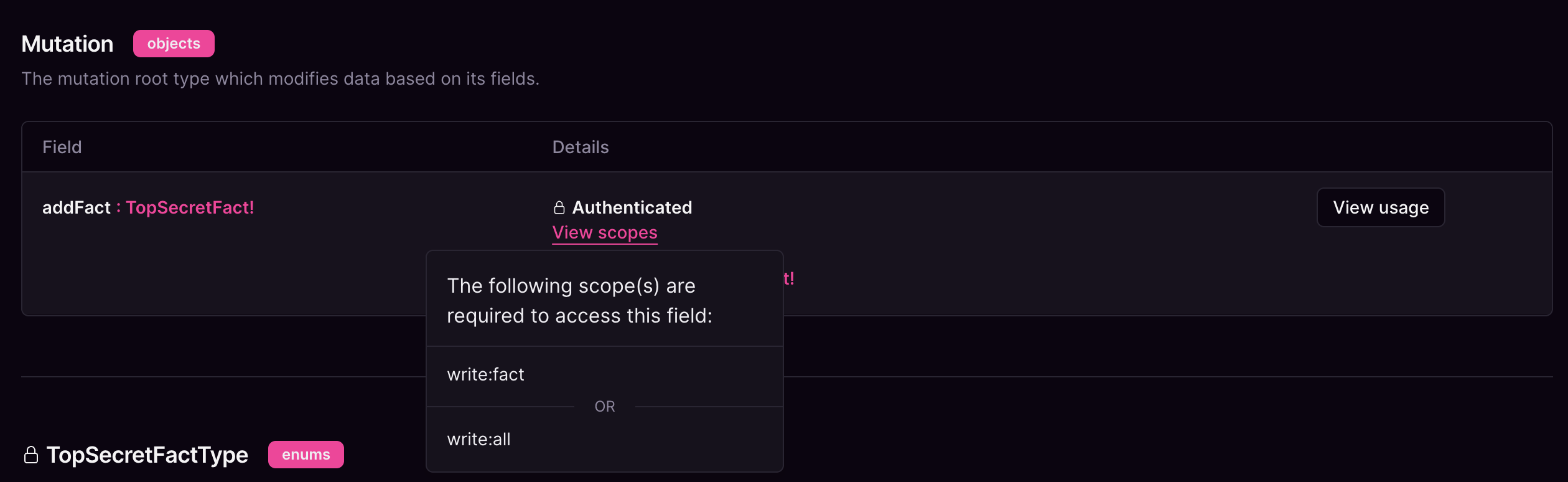Click the mutation root type description text
Screen dimensions: 1568x482
(x=281, y=78)
